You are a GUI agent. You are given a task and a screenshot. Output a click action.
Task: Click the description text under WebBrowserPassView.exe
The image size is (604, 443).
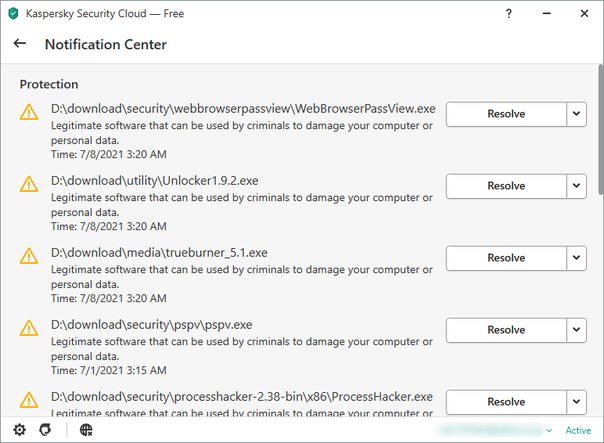(242, 133)
